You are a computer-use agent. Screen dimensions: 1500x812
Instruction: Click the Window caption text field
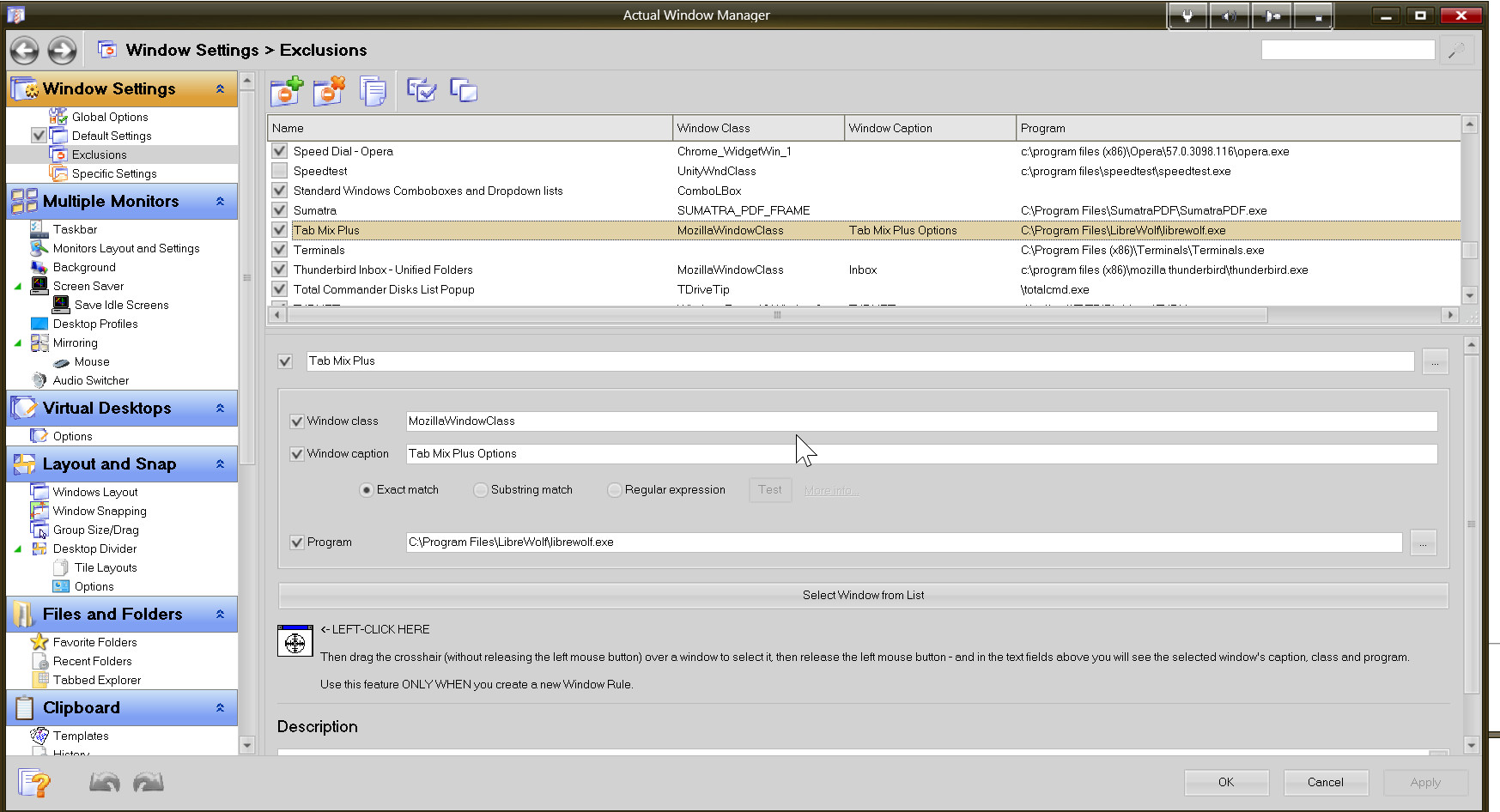[x=921, y=454]
